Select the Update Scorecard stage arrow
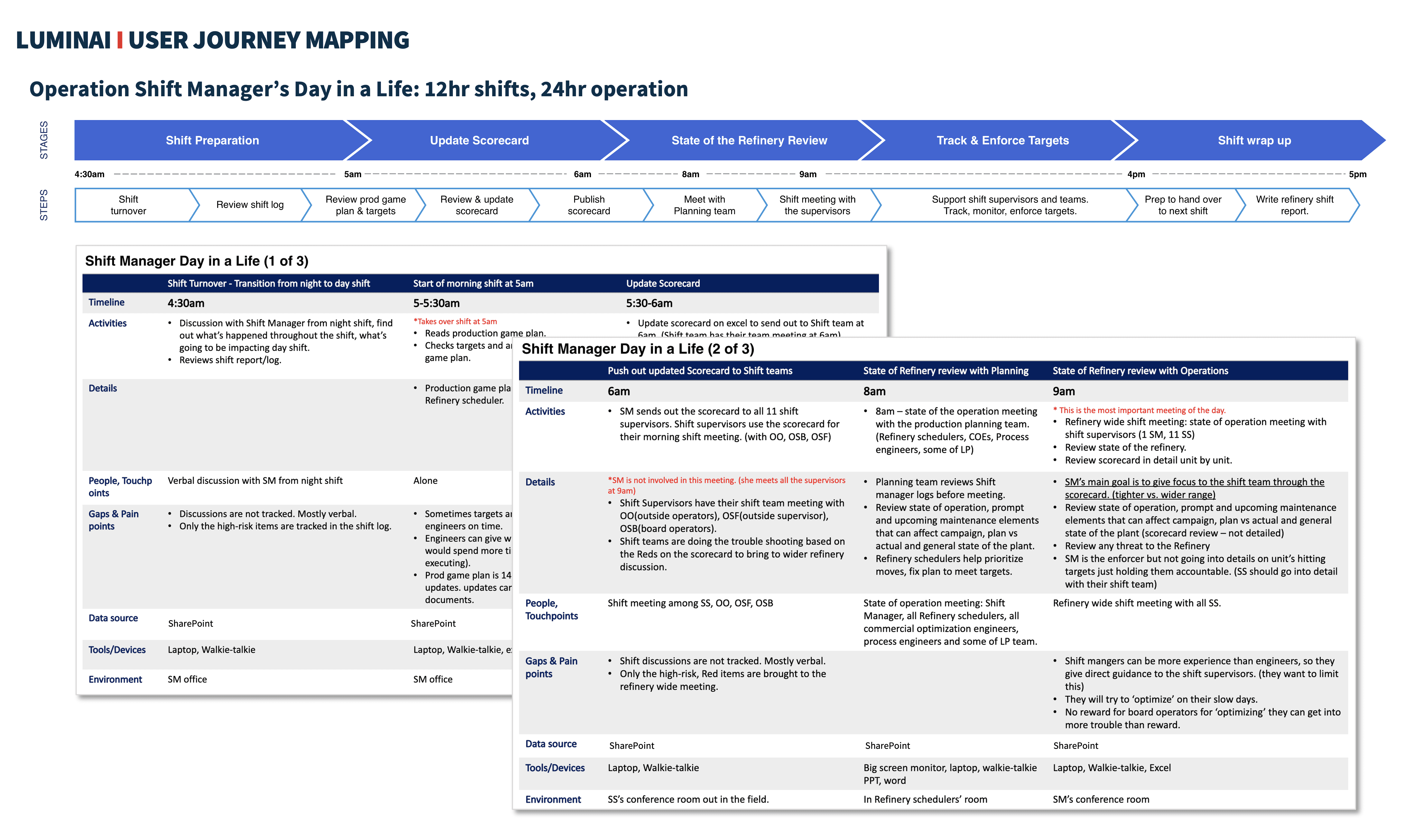The height and width of the screenshot is (840, 1401). tap(479, 141)
